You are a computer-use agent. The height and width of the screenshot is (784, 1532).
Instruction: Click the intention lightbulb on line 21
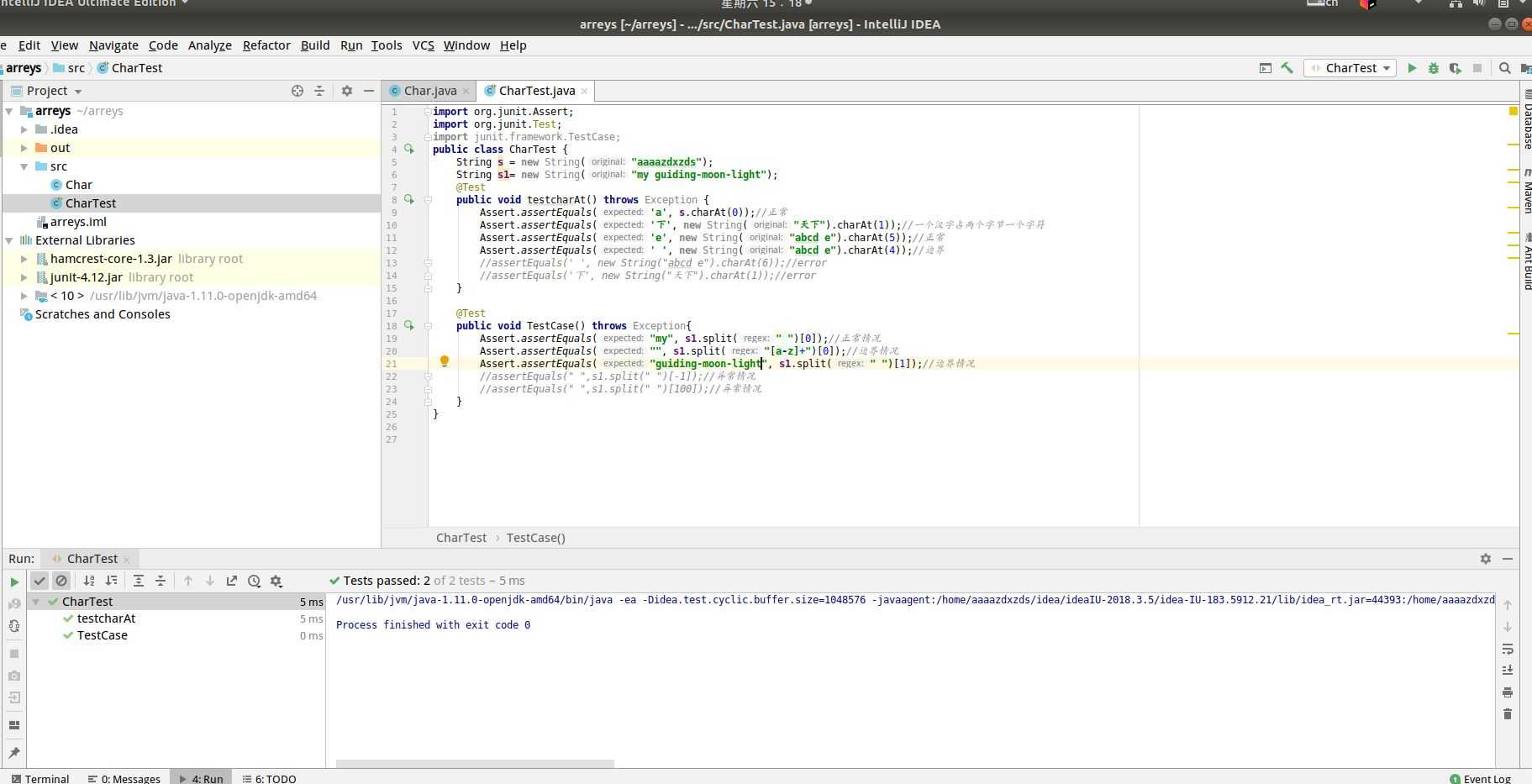pyautogui.click(x=445, y=362)
